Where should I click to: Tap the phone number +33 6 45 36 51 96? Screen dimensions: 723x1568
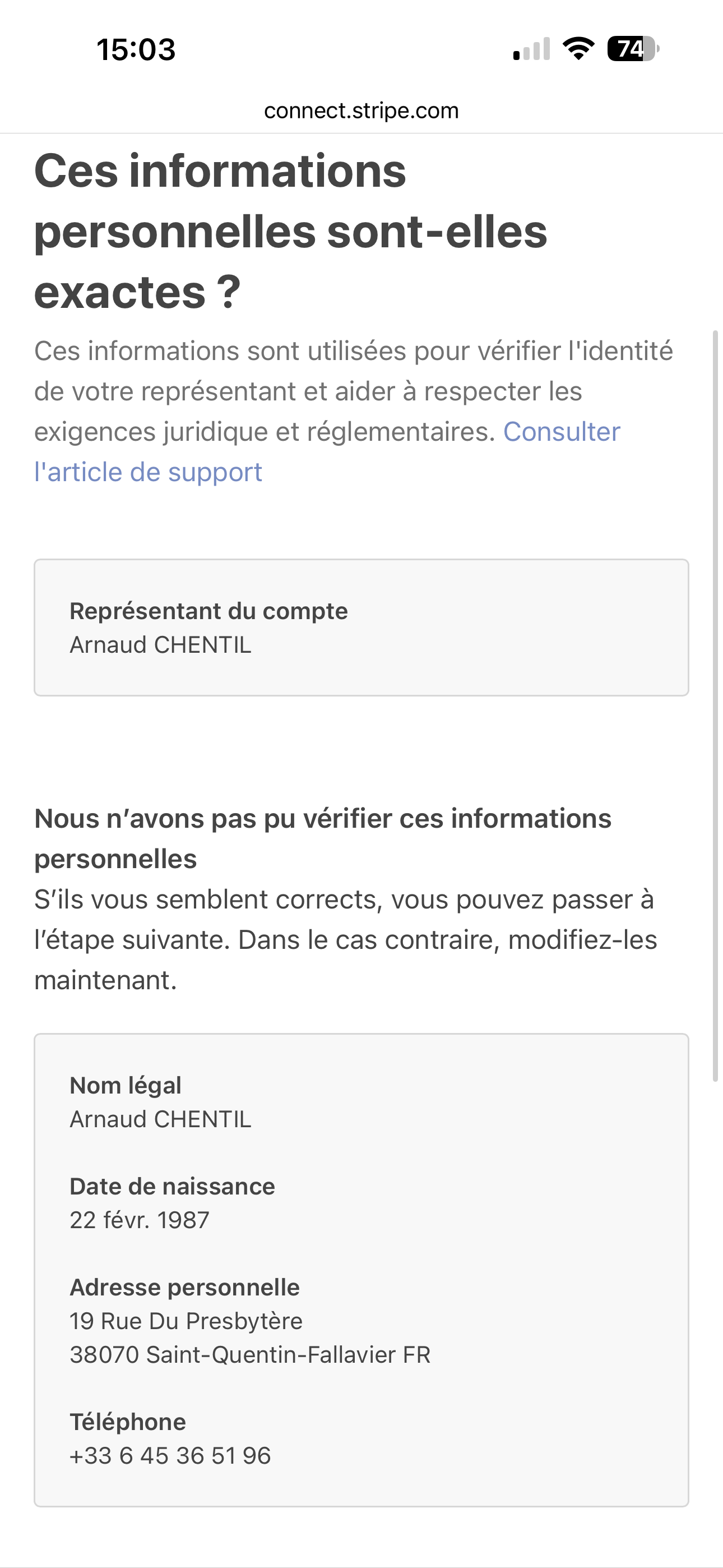click(170, 1455)
